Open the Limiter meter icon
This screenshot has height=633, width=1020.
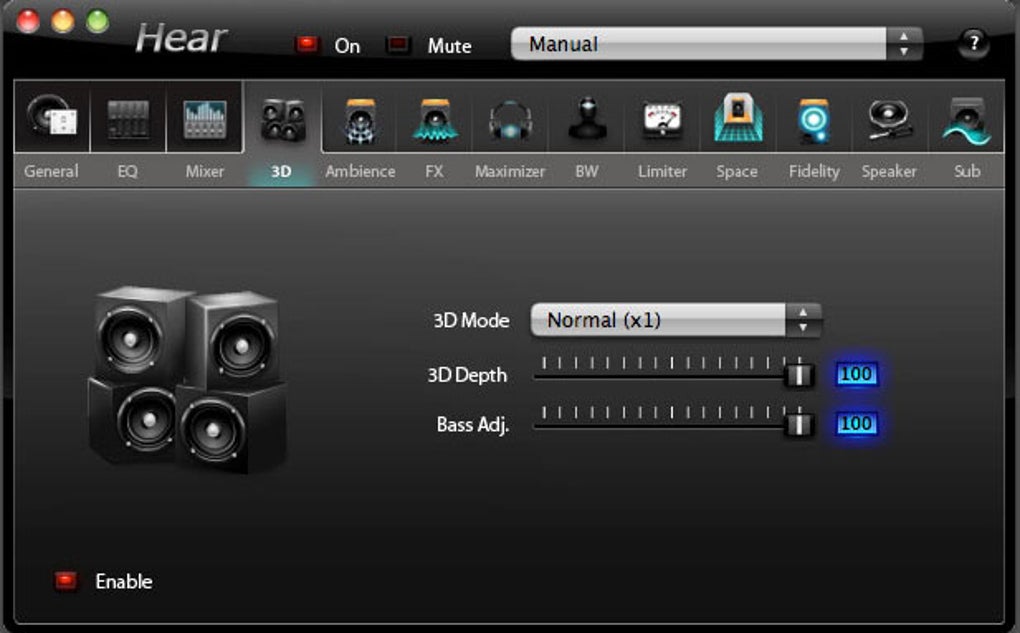tap(662, 120)
